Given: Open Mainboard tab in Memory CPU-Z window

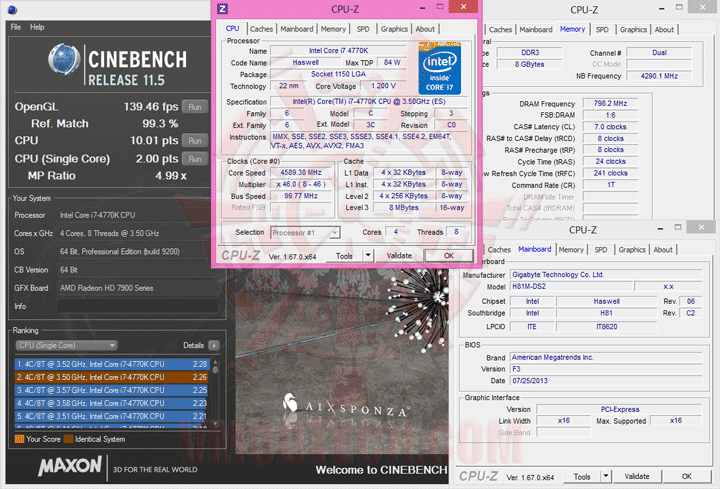Looking at the screenshot, I should [536, 29].
